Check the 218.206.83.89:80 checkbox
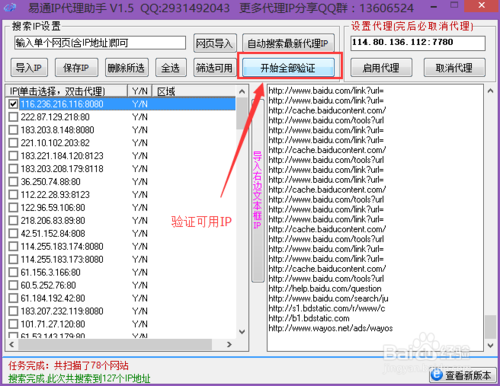This screenshot has height=386, width=500. point(13,221)
